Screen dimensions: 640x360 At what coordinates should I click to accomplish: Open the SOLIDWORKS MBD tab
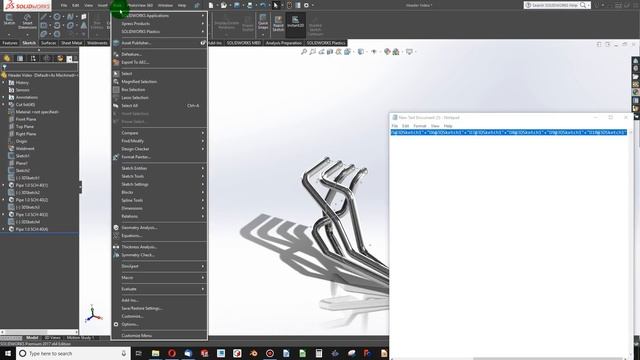click(244, 43)
